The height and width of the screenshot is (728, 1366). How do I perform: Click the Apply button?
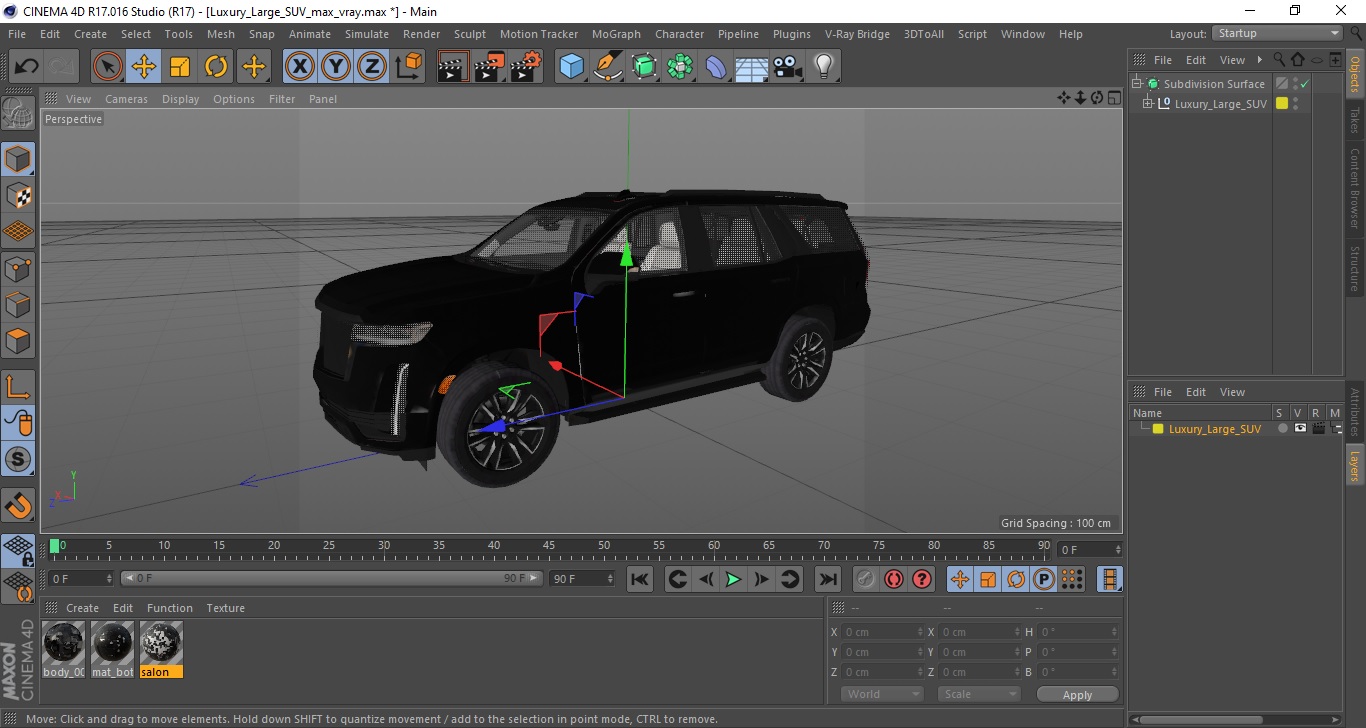[1077, 694]
